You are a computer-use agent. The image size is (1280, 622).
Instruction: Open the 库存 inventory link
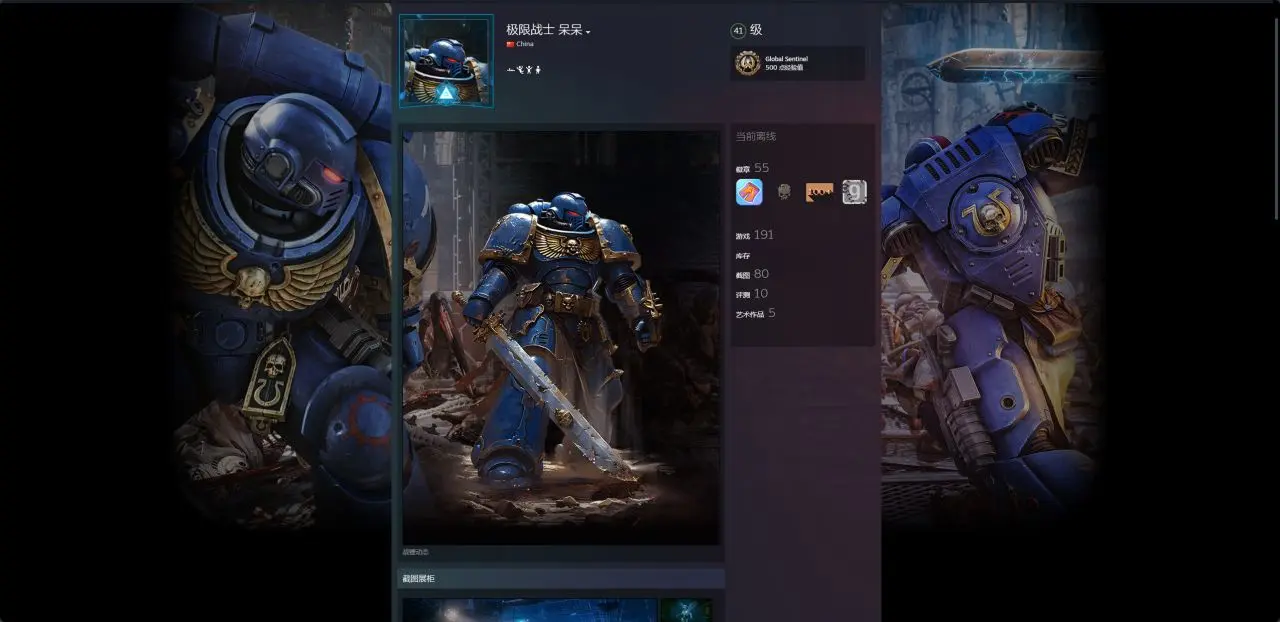click(742, 256)
